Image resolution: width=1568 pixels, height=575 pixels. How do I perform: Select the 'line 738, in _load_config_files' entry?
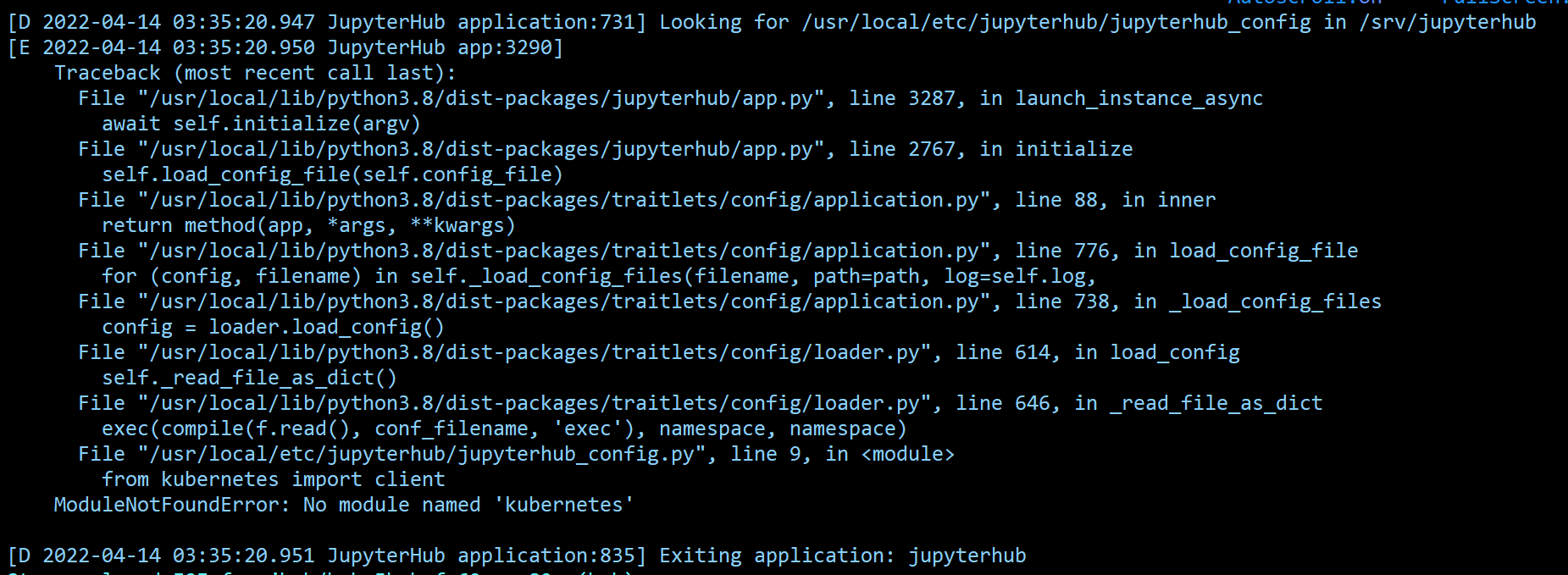(729, 301)
